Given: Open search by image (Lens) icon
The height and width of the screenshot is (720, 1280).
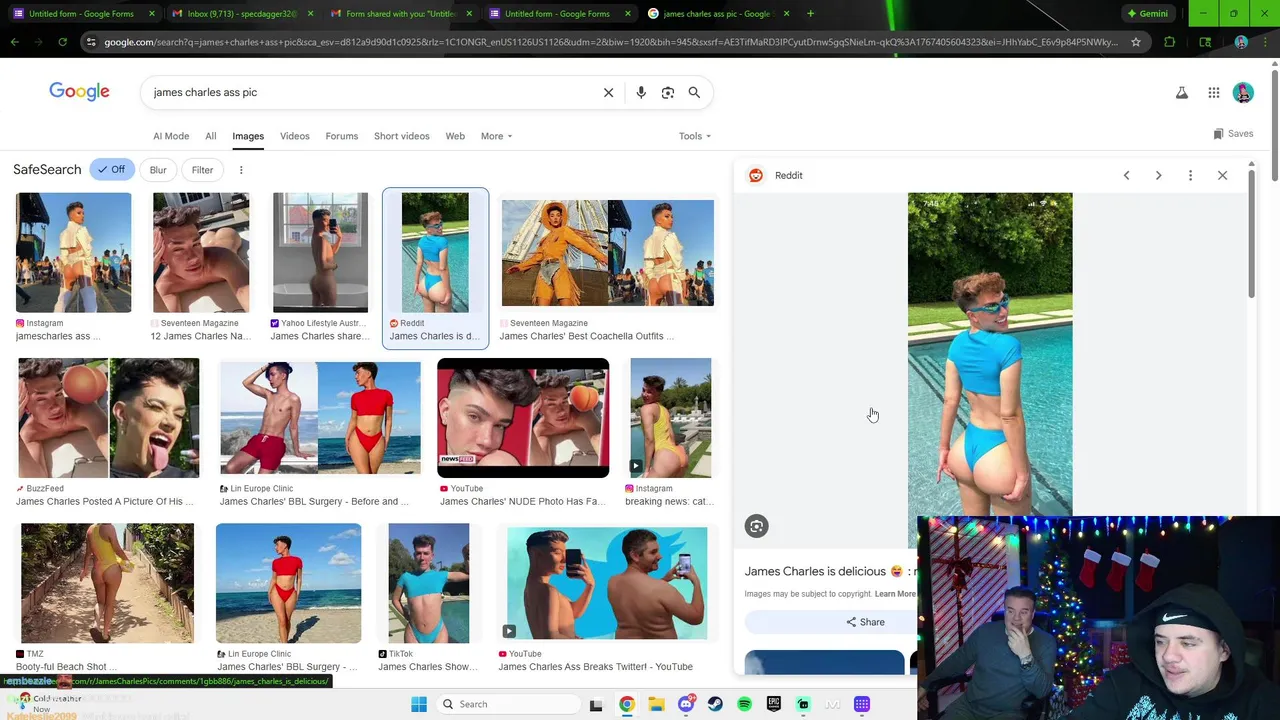Looking at the screenshot, I should coord(668,92).
